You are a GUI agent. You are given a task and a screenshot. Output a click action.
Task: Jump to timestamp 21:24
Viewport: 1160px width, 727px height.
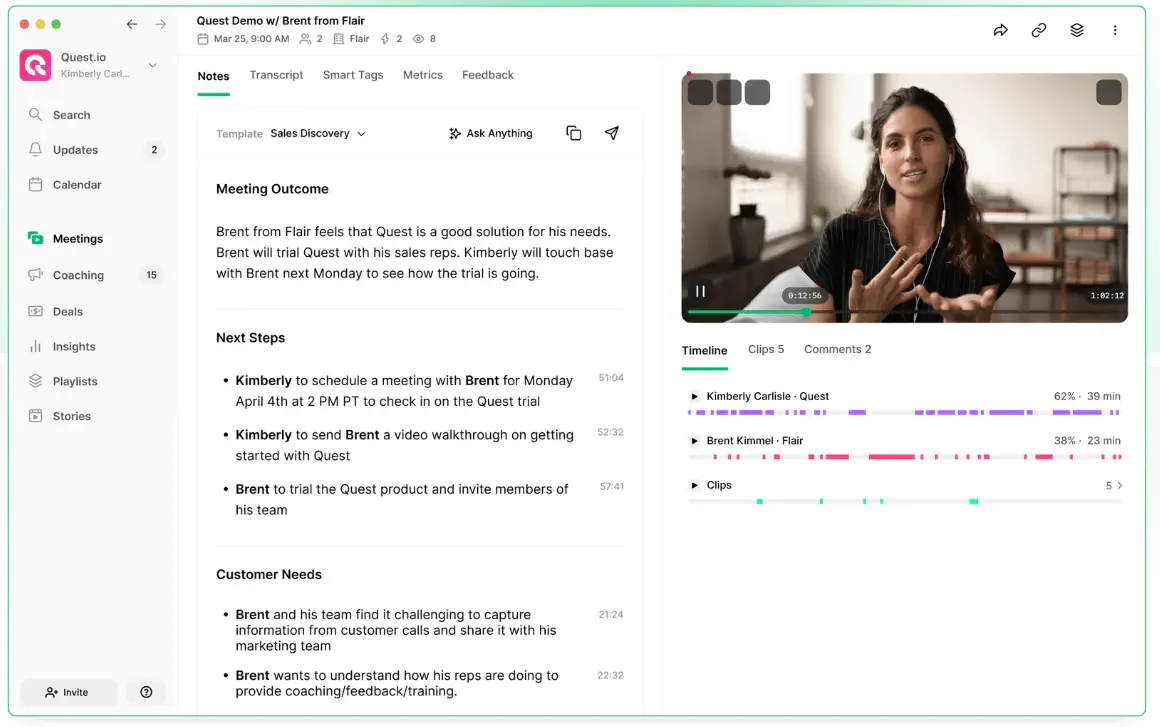(611, 615)
